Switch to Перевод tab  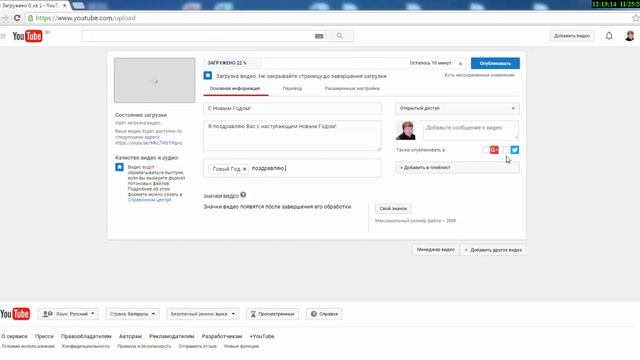[292, 88]
